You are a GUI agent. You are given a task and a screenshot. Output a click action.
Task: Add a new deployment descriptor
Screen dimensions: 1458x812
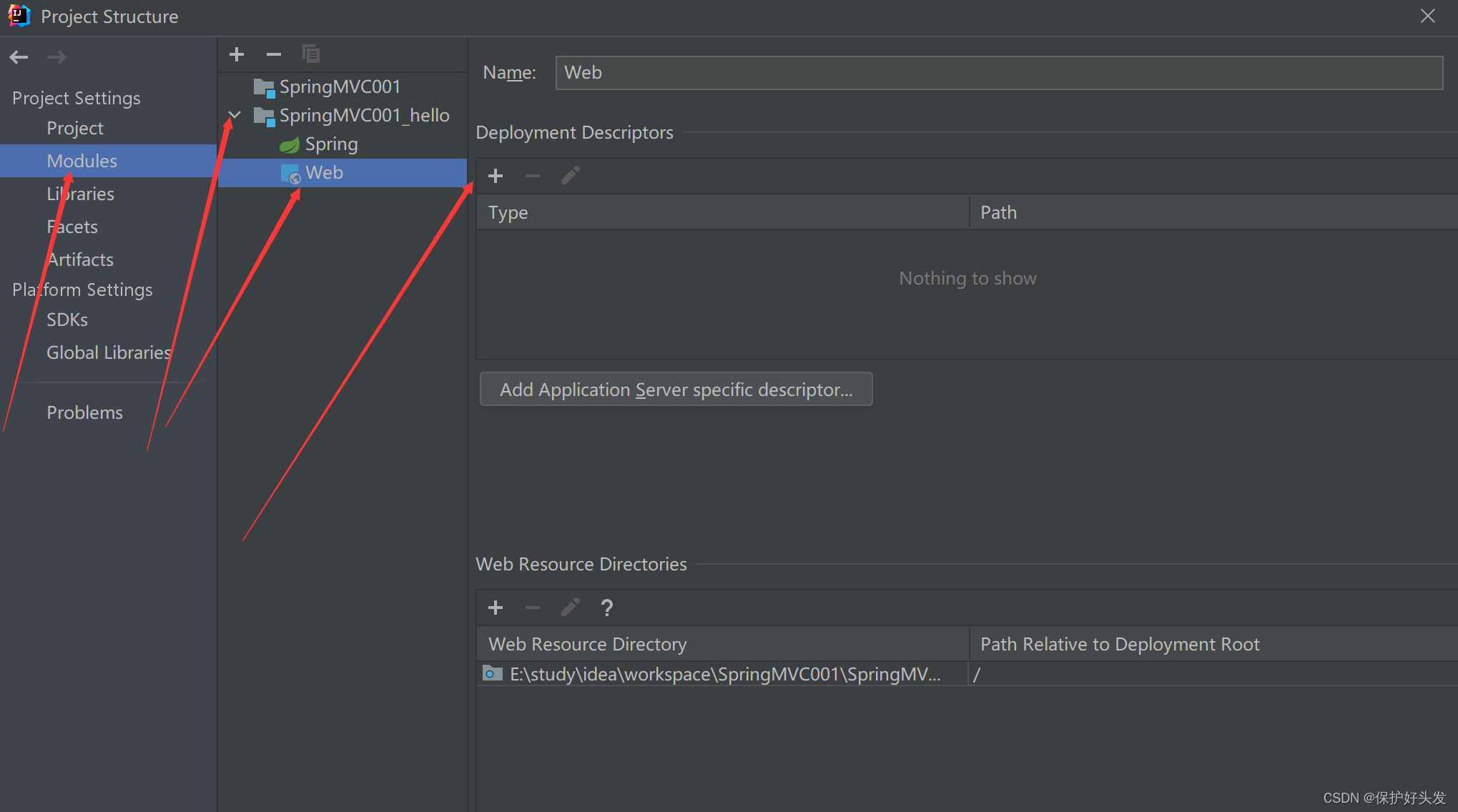(x=496, y=176)
